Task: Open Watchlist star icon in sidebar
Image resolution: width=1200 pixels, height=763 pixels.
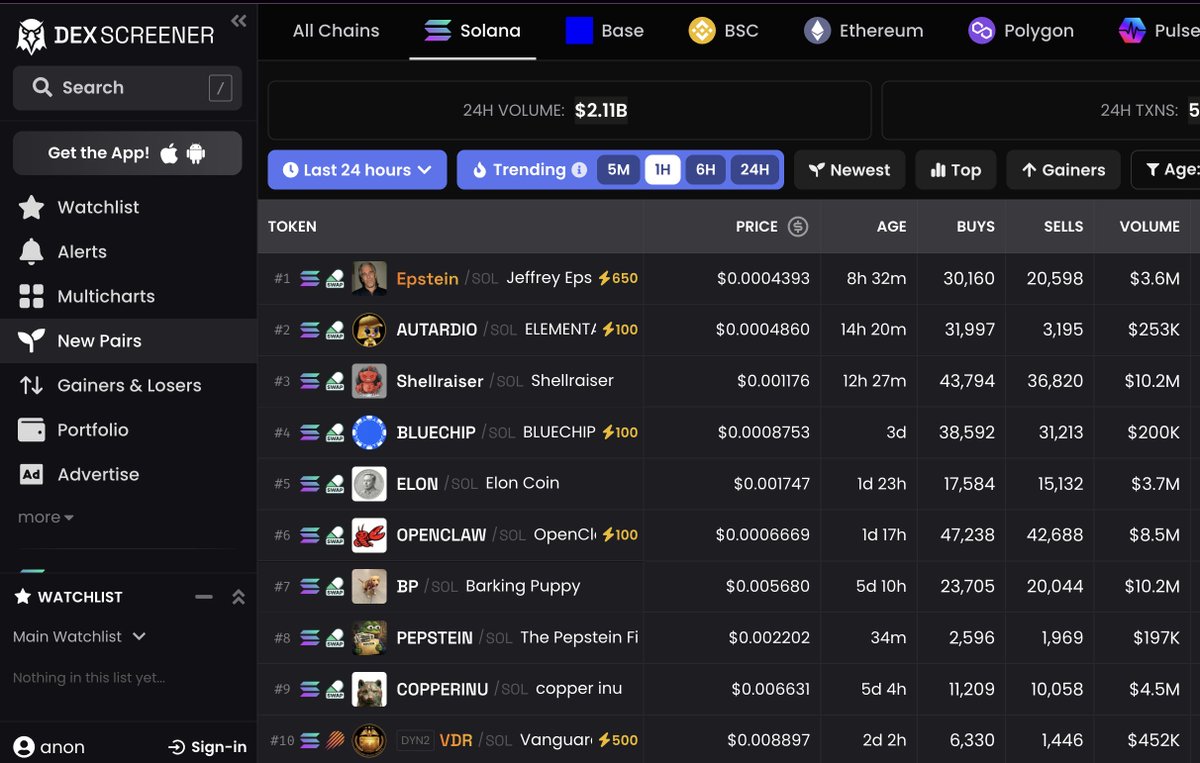Action: coord(32,207)
